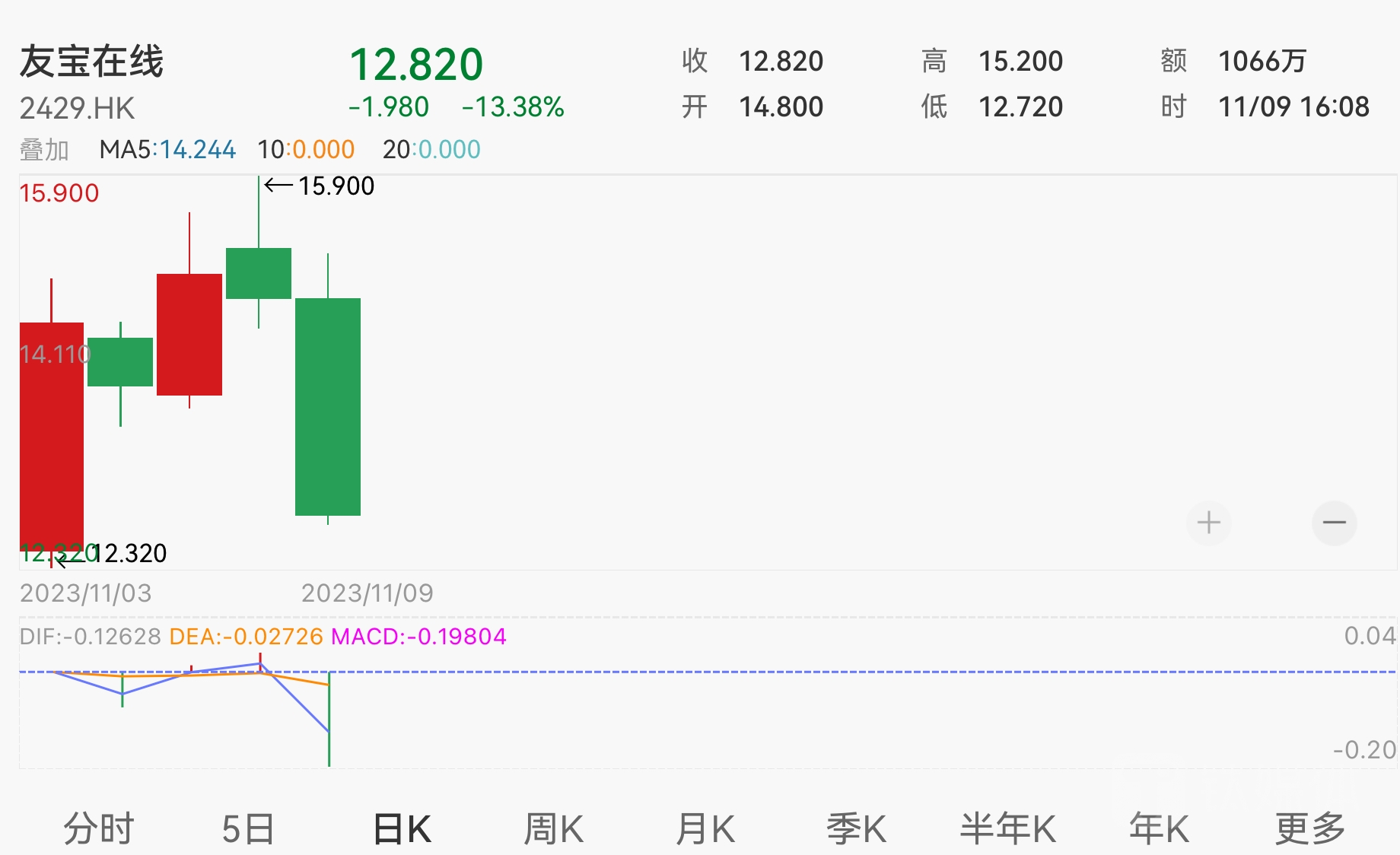This screenshot has height=855, width=1400.
Task: Select the 日K tab
Action: 402,828
